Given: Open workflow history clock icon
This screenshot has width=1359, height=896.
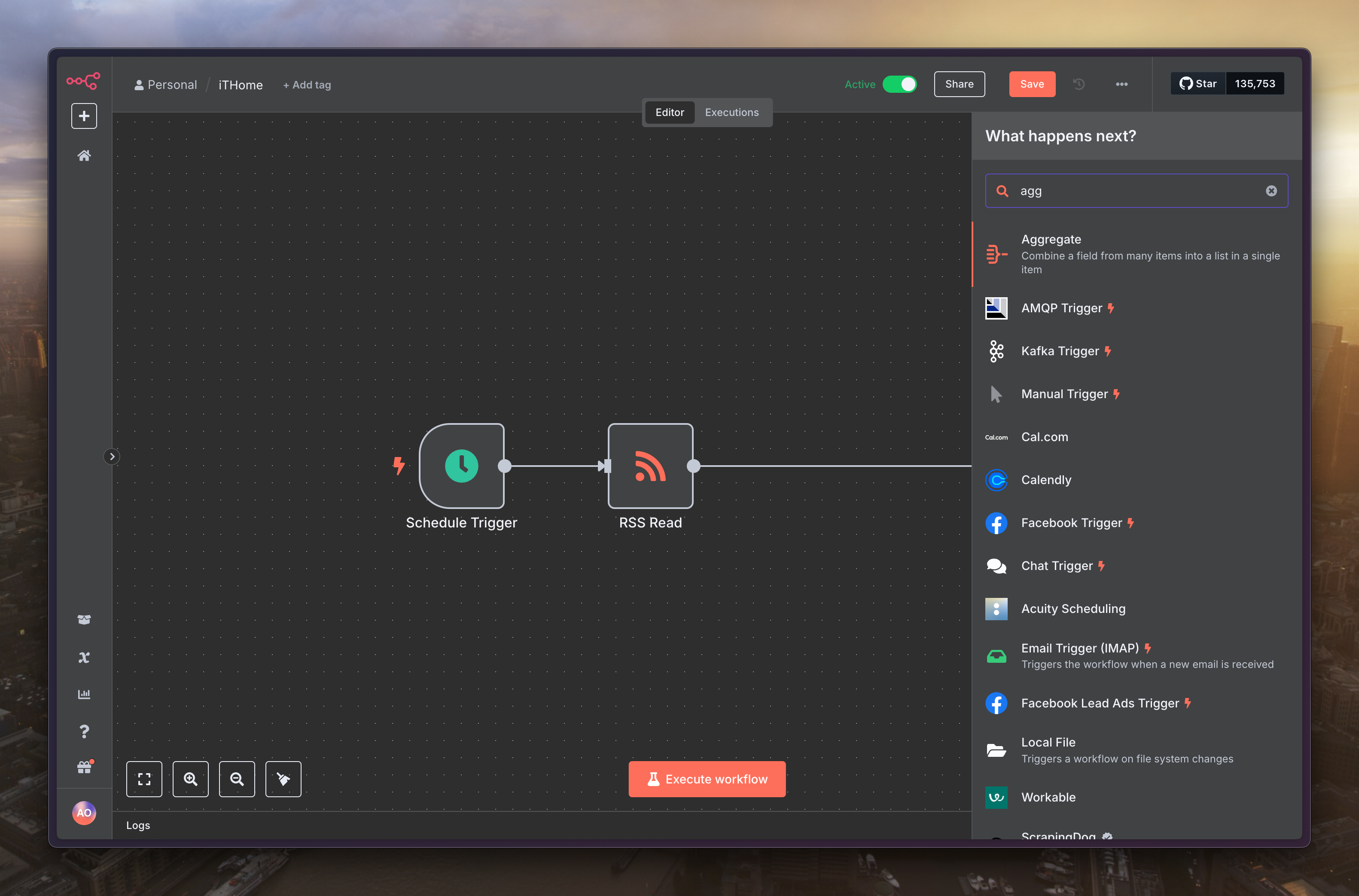Looking at the screenshot, I should coord(1079,84).
